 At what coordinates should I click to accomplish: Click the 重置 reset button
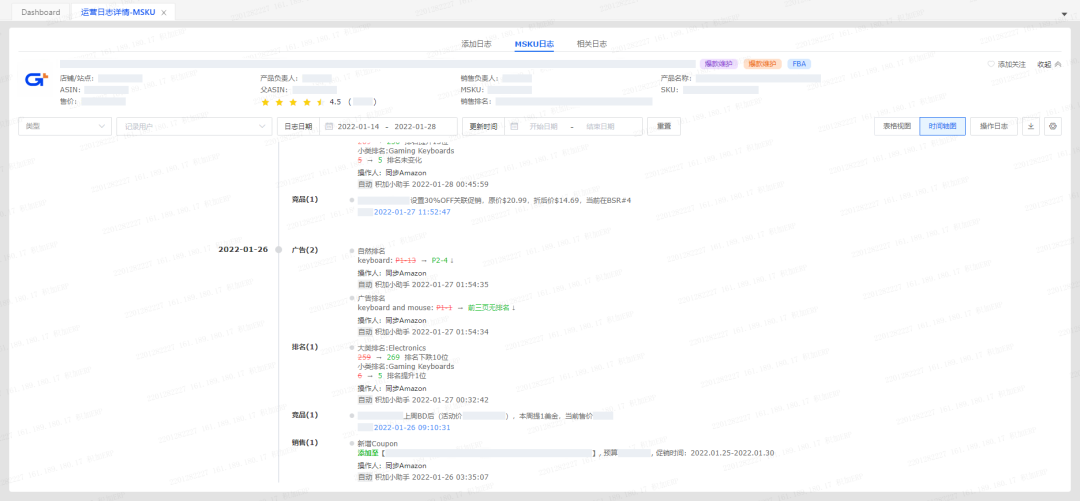tap(663, 127)
